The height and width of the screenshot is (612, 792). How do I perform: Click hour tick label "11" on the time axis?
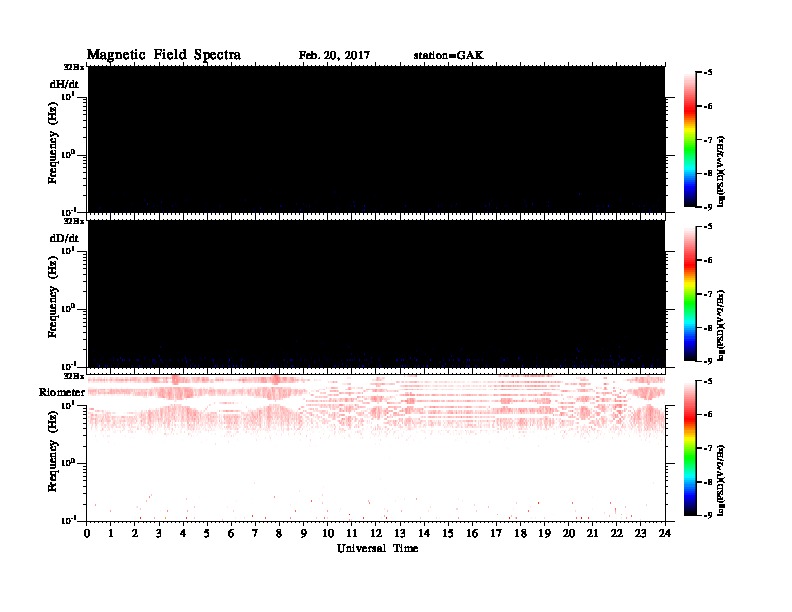[x=352, y=533]
